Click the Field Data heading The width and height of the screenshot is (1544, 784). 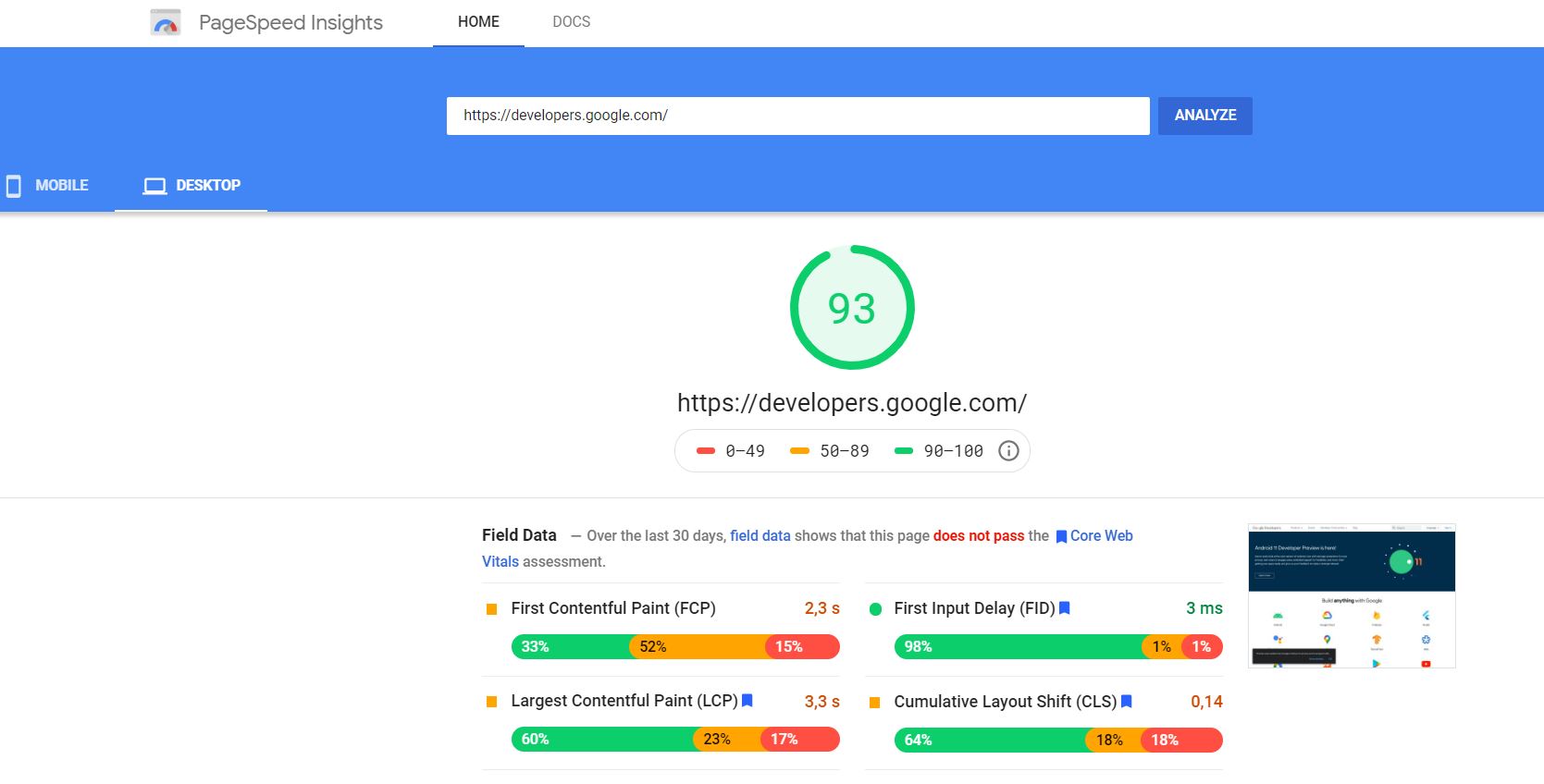519,535
